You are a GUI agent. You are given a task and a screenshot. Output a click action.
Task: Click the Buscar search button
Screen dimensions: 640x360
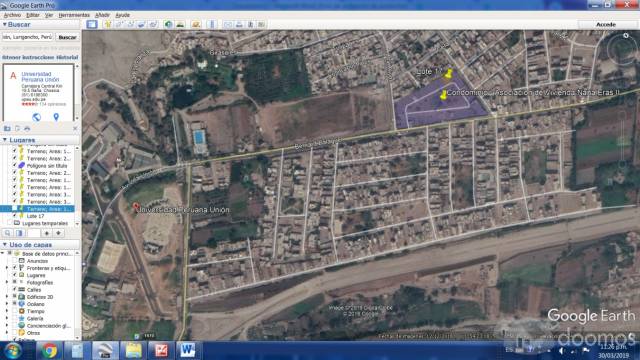67,37
